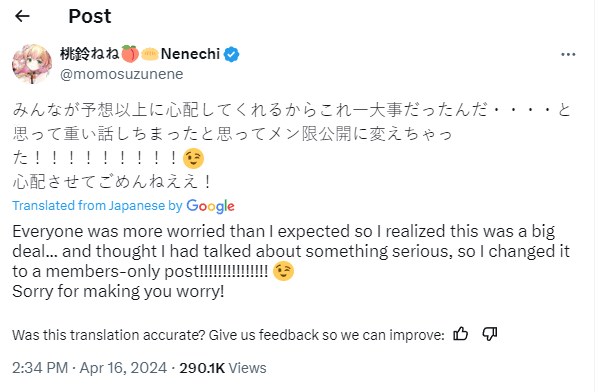Click the winking emoji in the Japanese text
Viewport: 599px width, 392px height.
(x=193, y=158)
